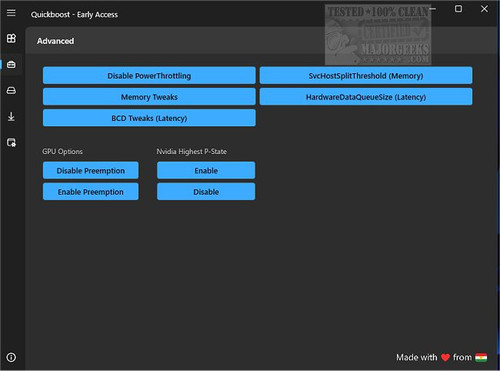
Task: Enable Nvidia Highest P-State
Action: [206, 170]
